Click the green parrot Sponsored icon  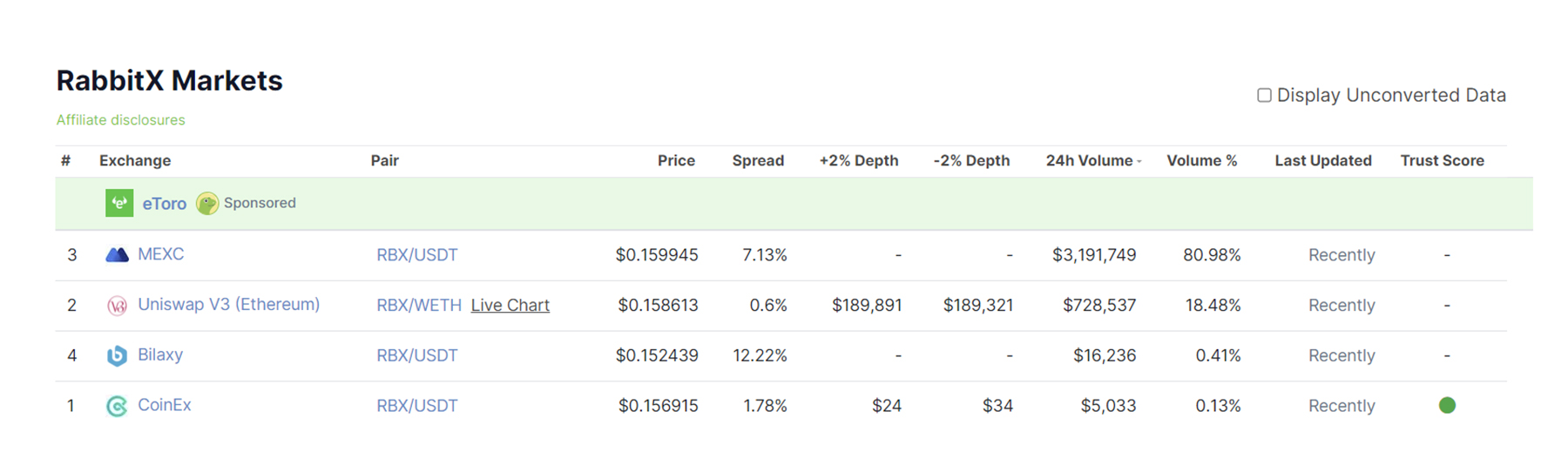point(207,203)
